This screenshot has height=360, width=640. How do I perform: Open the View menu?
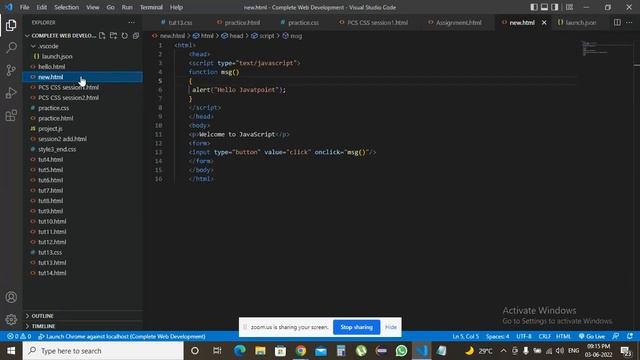[x=93, y=7]
